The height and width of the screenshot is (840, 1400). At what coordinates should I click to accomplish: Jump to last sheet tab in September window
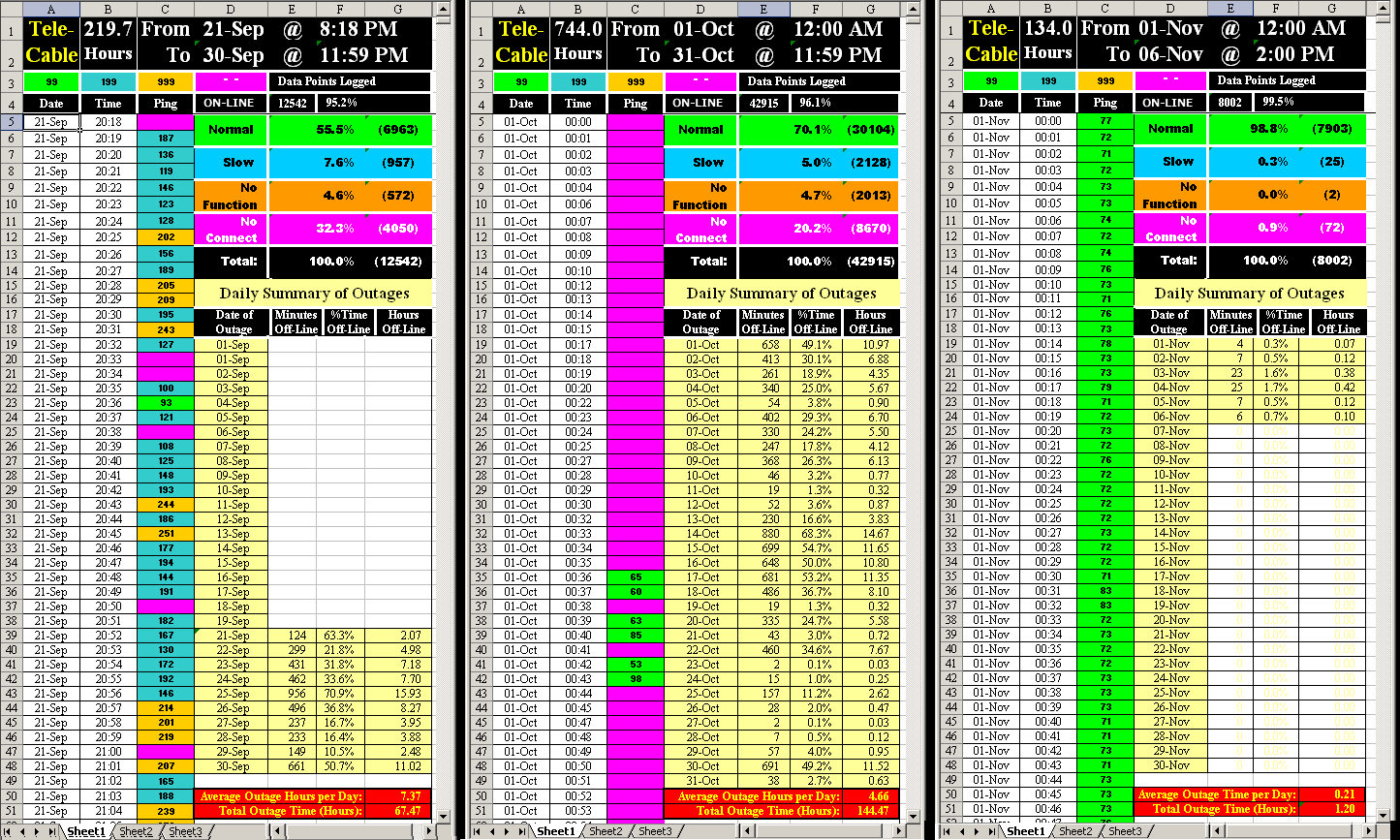click(51, 831)
